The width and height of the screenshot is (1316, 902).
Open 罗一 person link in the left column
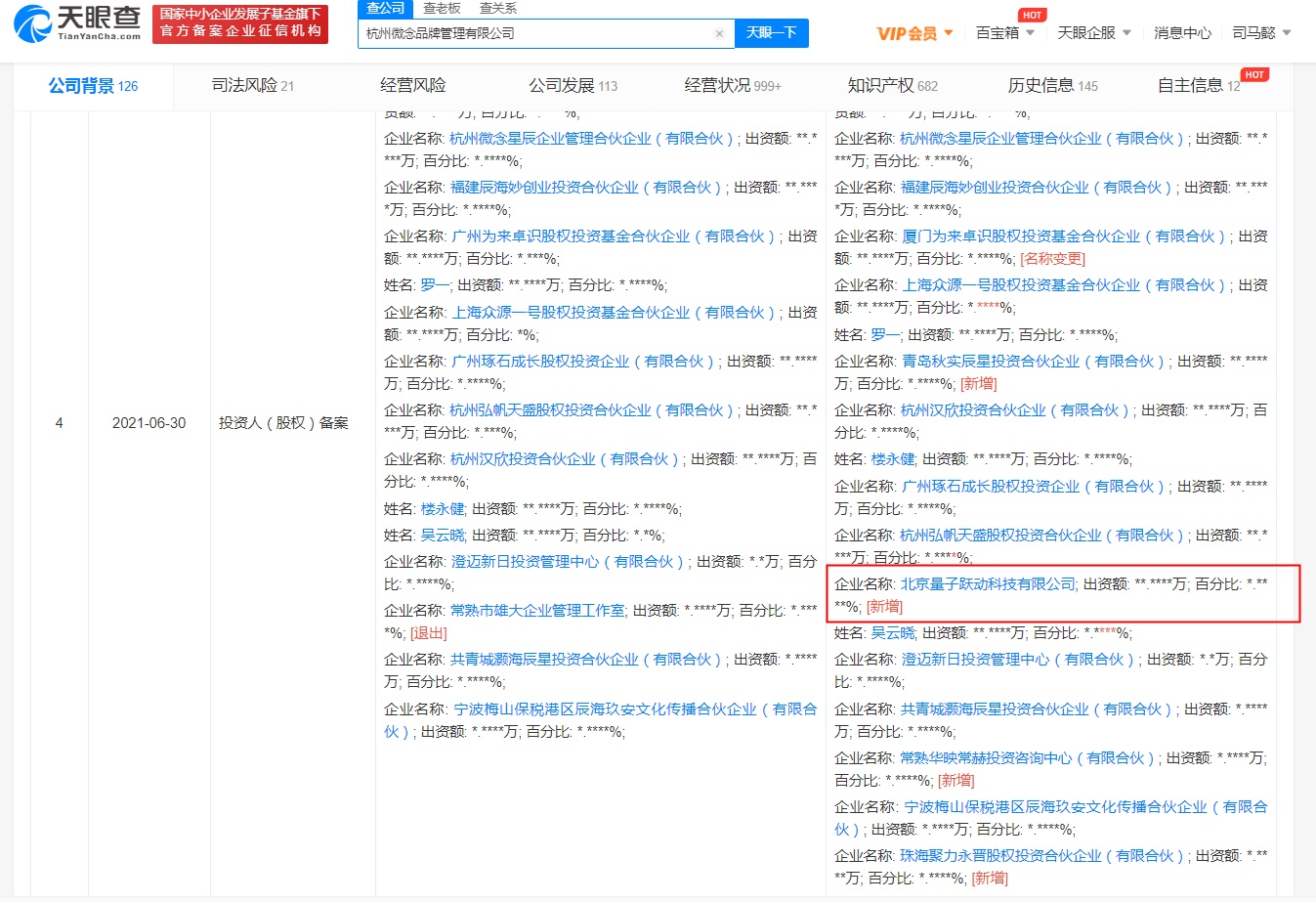435,285
